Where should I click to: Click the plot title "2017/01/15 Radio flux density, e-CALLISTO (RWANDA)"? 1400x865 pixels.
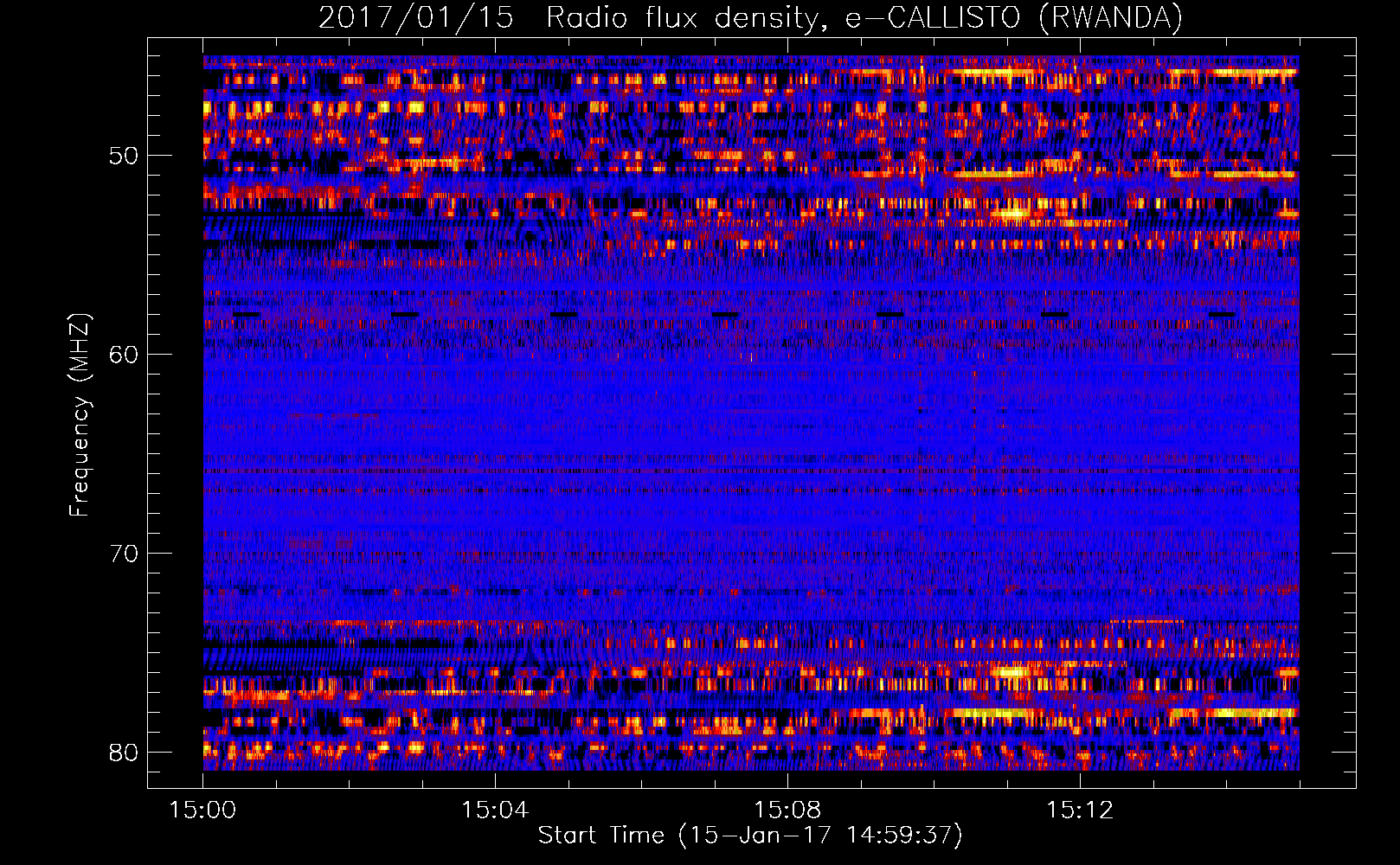click(750, 17)
